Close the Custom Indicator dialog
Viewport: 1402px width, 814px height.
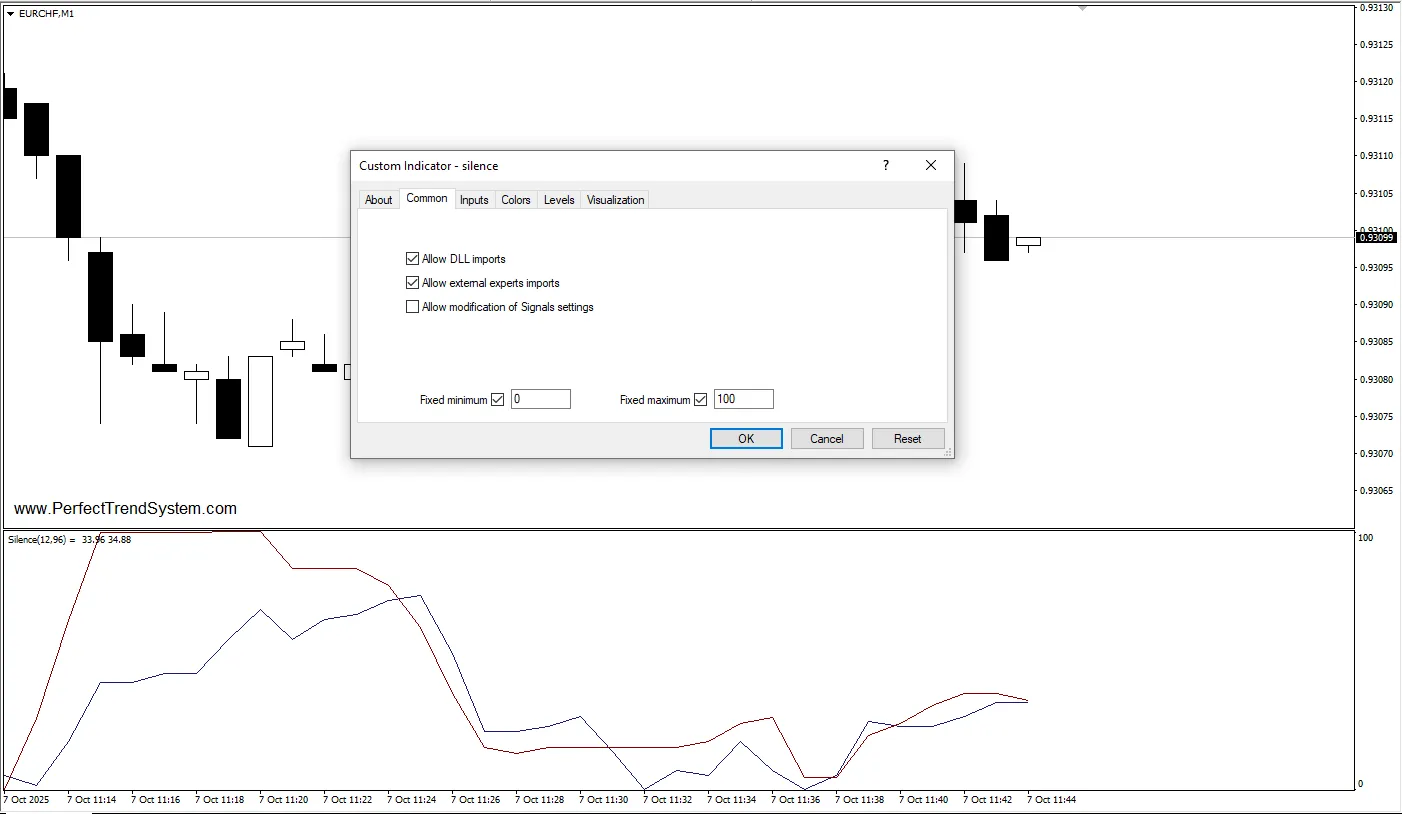pos(931,166)
